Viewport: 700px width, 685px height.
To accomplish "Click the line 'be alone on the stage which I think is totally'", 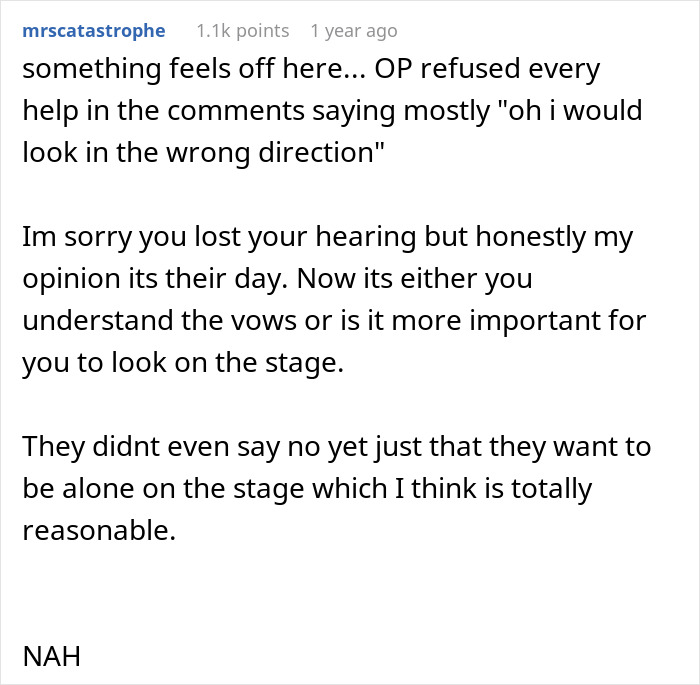I will [307, 488].
